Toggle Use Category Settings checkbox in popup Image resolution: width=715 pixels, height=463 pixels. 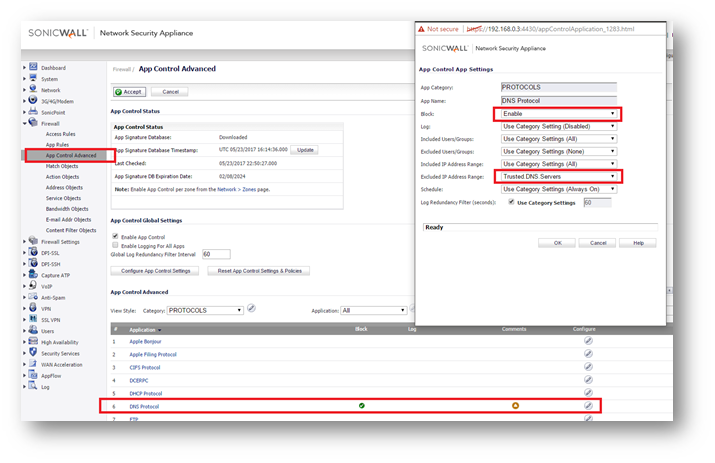tap(511, 202)
